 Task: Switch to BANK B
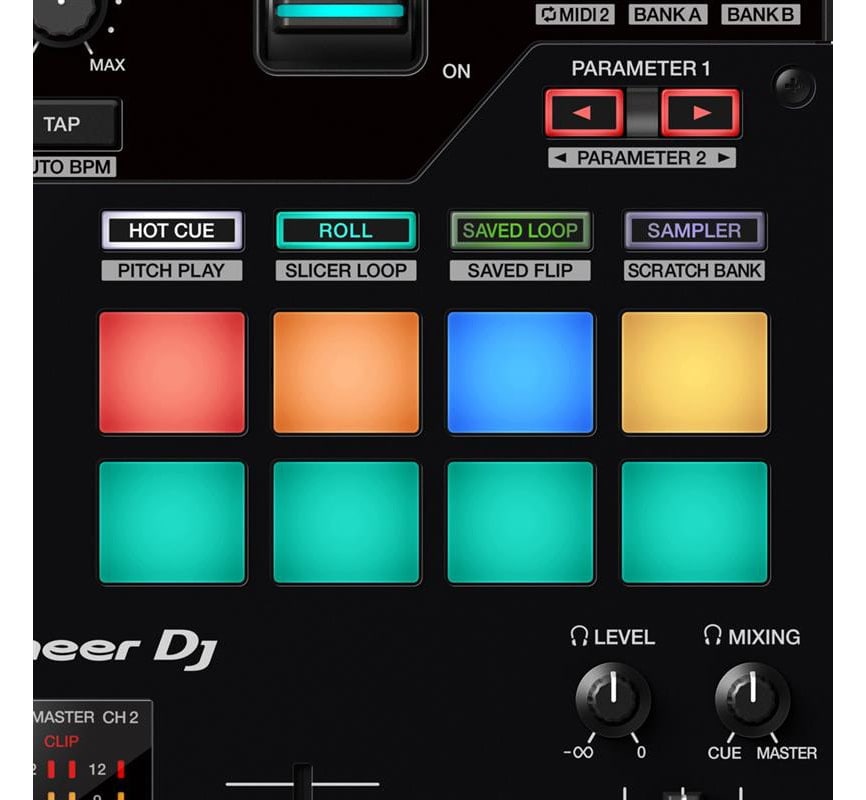point(761,14)
